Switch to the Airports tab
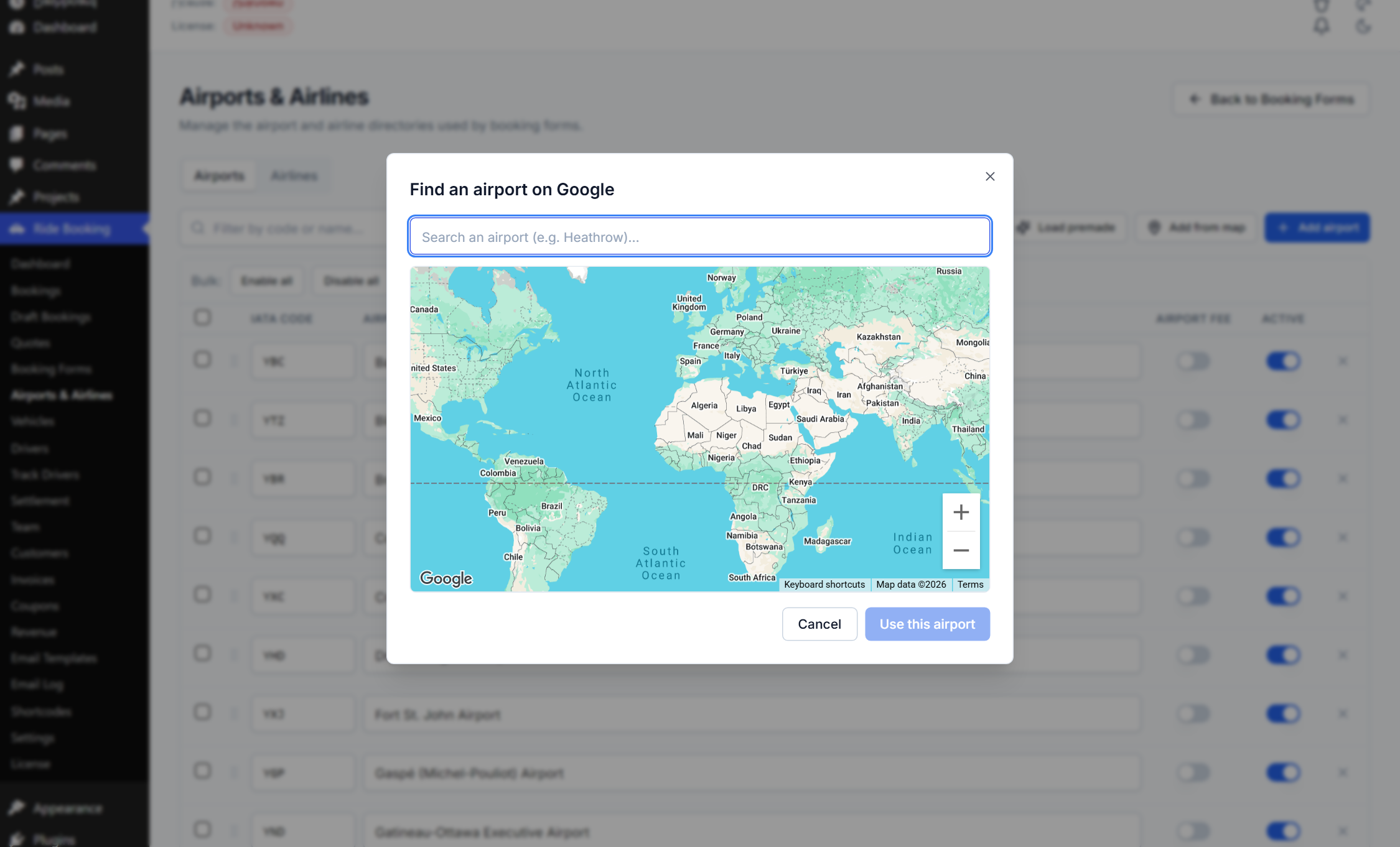This screenshot has height=847, width=1400. pos(219,176)
